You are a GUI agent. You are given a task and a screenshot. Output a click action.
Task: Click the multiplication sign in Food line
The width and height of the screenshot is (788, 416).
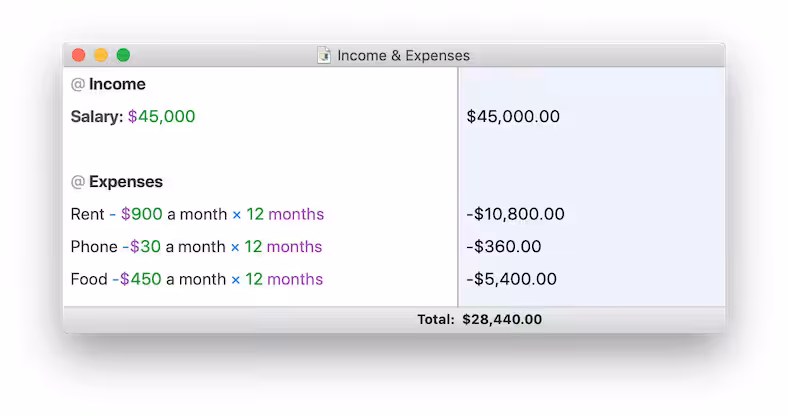pyautogui.click(x=235, y=279)
